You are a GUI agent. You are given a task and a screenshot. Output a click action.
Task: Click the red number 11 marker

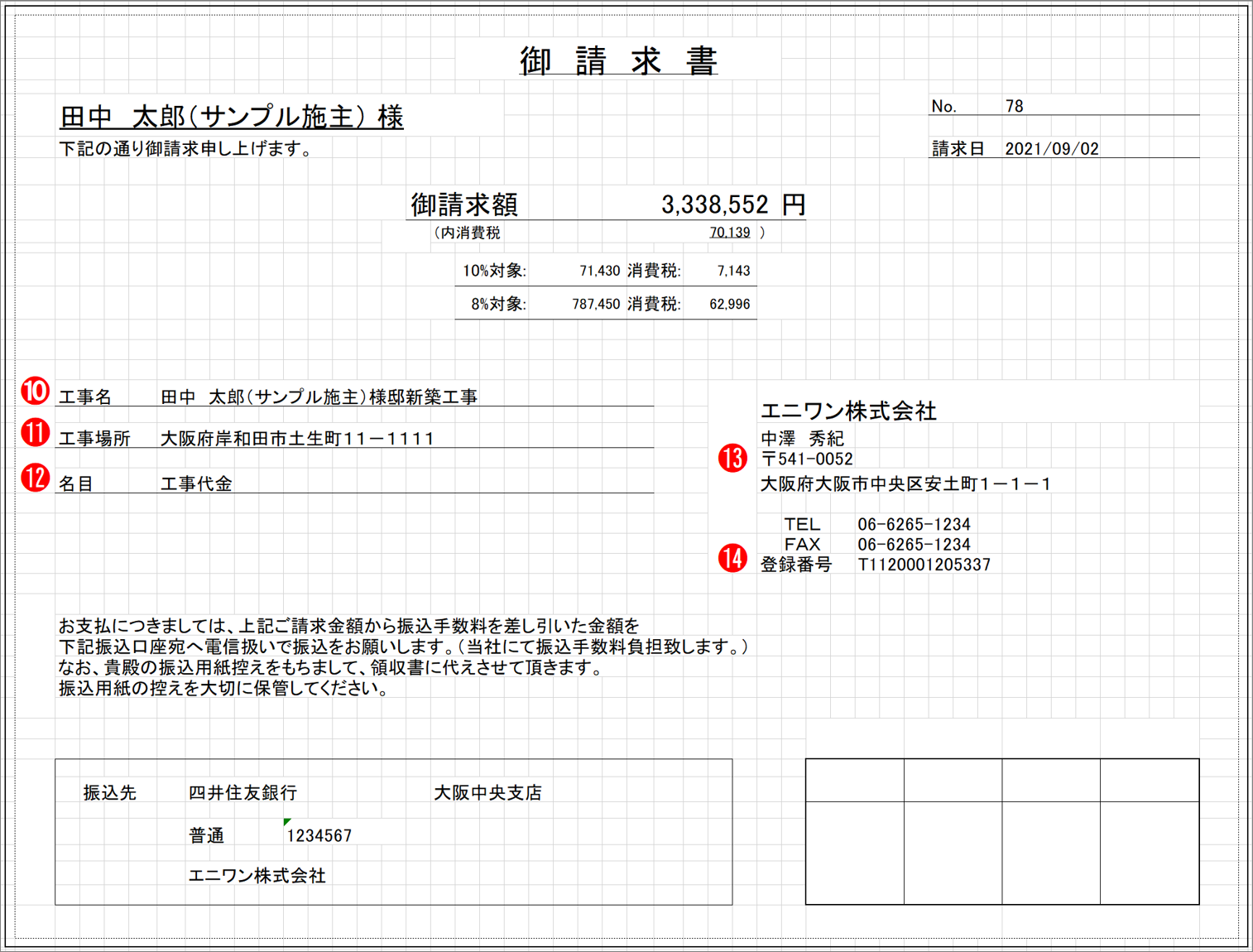36,433
